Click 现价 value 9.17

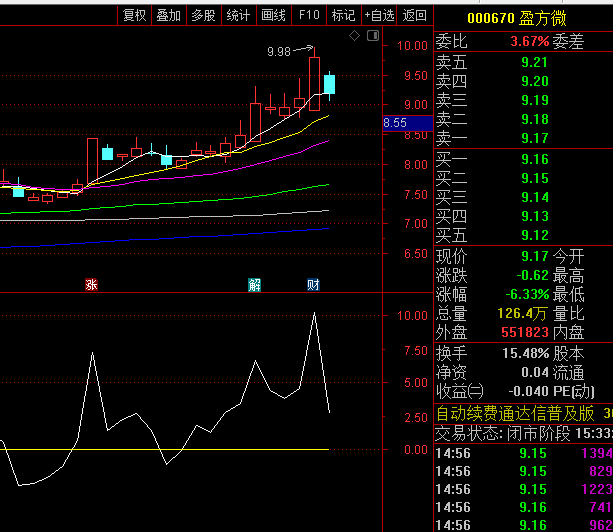click(x=535, y=256)
